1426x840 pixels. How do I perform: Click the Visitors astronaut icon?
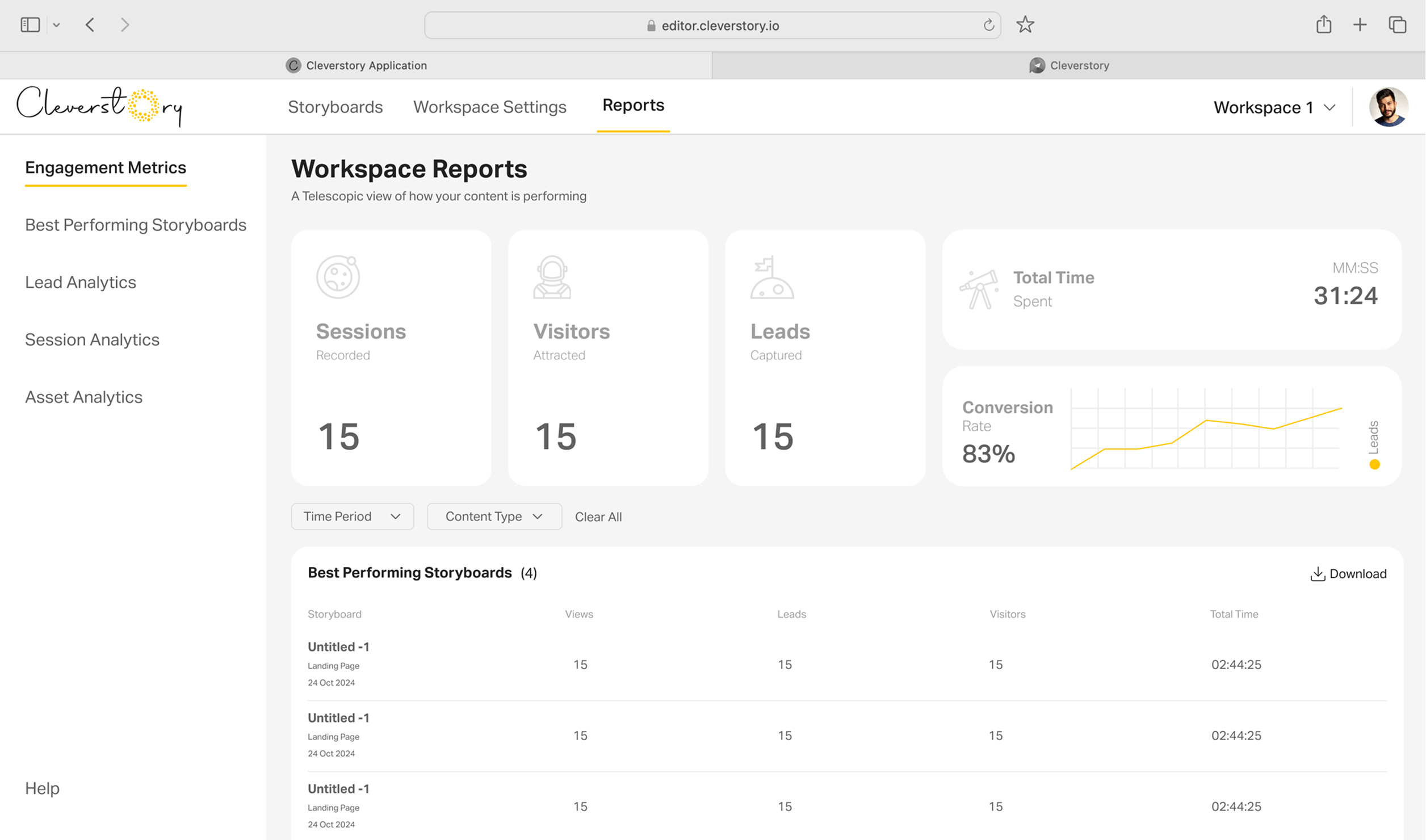(x=552, y=277)
